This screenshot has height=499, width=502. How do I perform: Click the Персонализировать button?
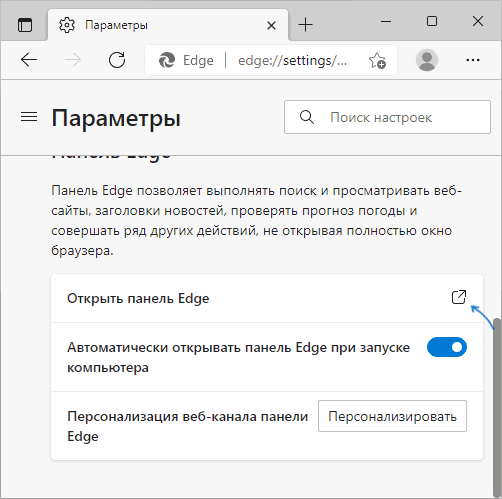tap(392, 416)
